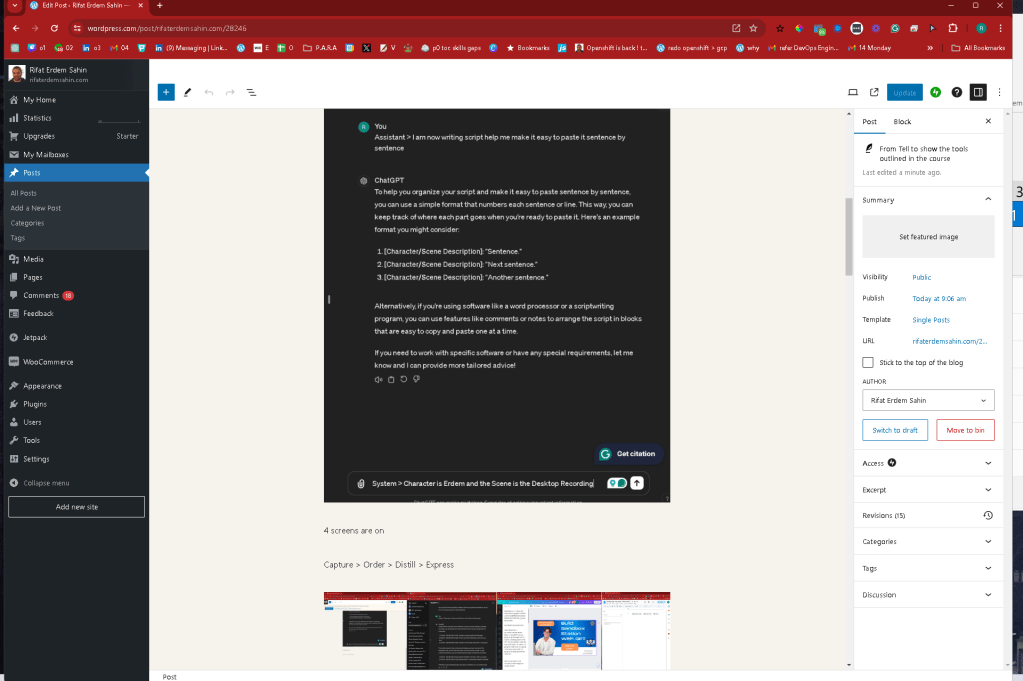The image size is (1023, 681).
Task: Click the regenerate icon in chat image
Action: click(404, 379)
